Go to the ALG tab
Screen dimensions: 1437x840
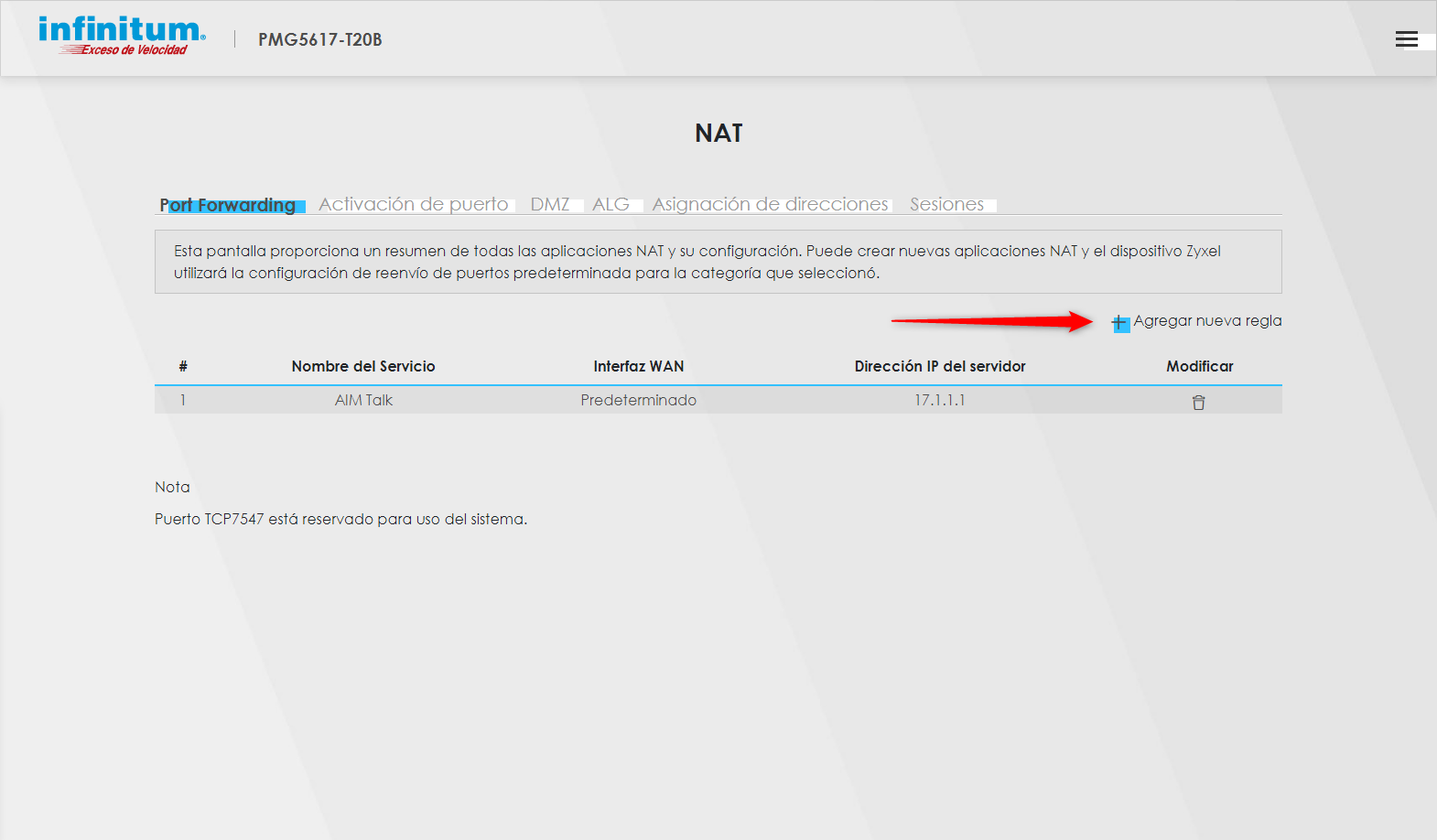[x=610, y=204]
